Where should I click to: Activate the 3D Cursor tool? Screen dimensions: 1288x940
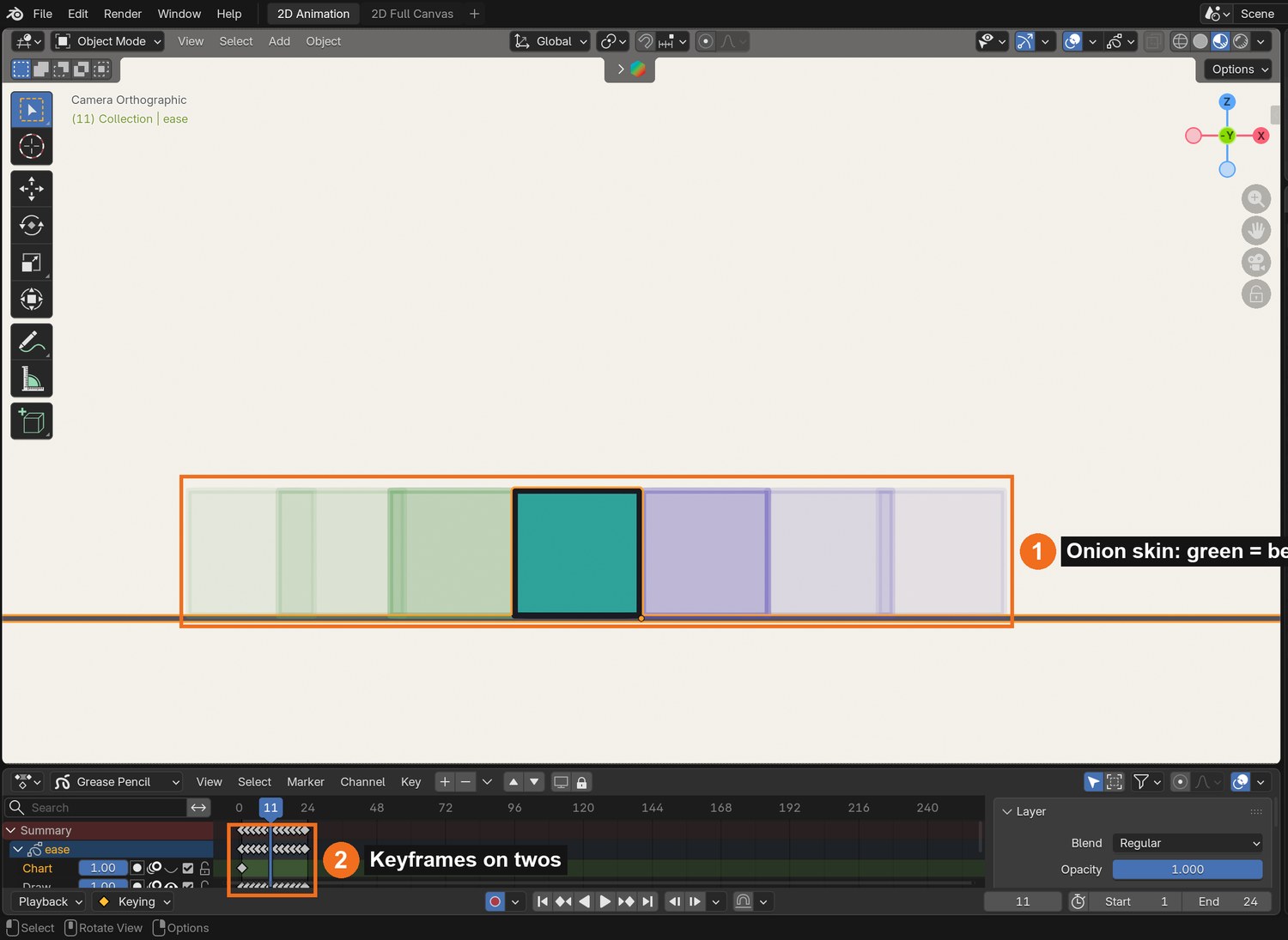point(32,147)
